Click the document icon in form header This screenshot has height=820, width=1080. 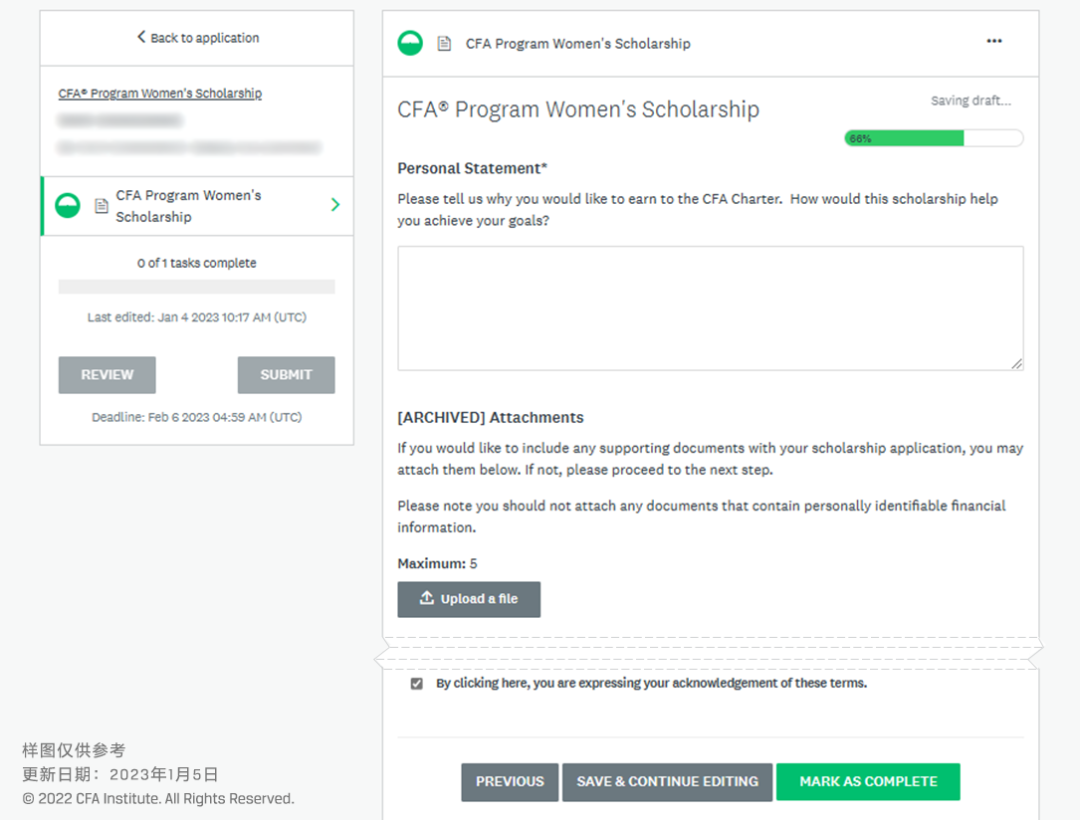point(444,43)
